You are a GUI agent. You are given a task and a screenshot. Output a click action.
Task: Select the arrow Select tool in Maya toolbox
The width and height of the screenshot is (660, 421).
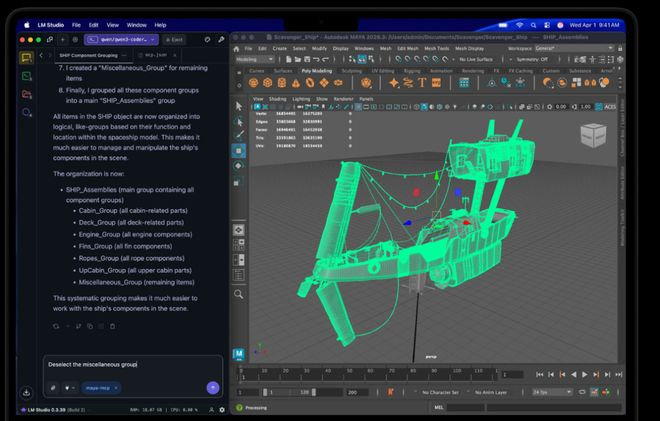coord(239,106)
